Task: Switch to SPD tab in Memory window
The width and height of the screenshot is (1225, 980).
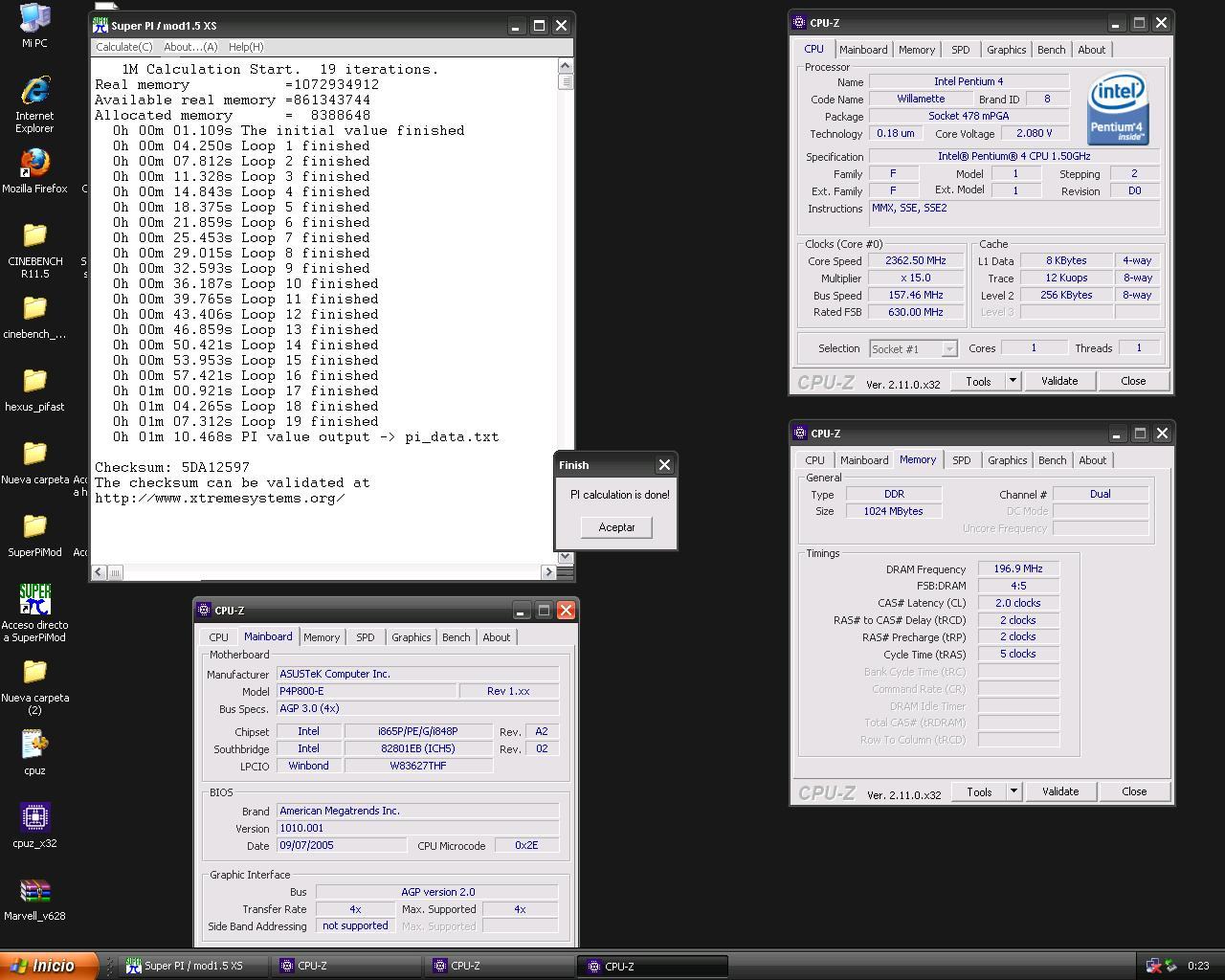Action: 961,460
